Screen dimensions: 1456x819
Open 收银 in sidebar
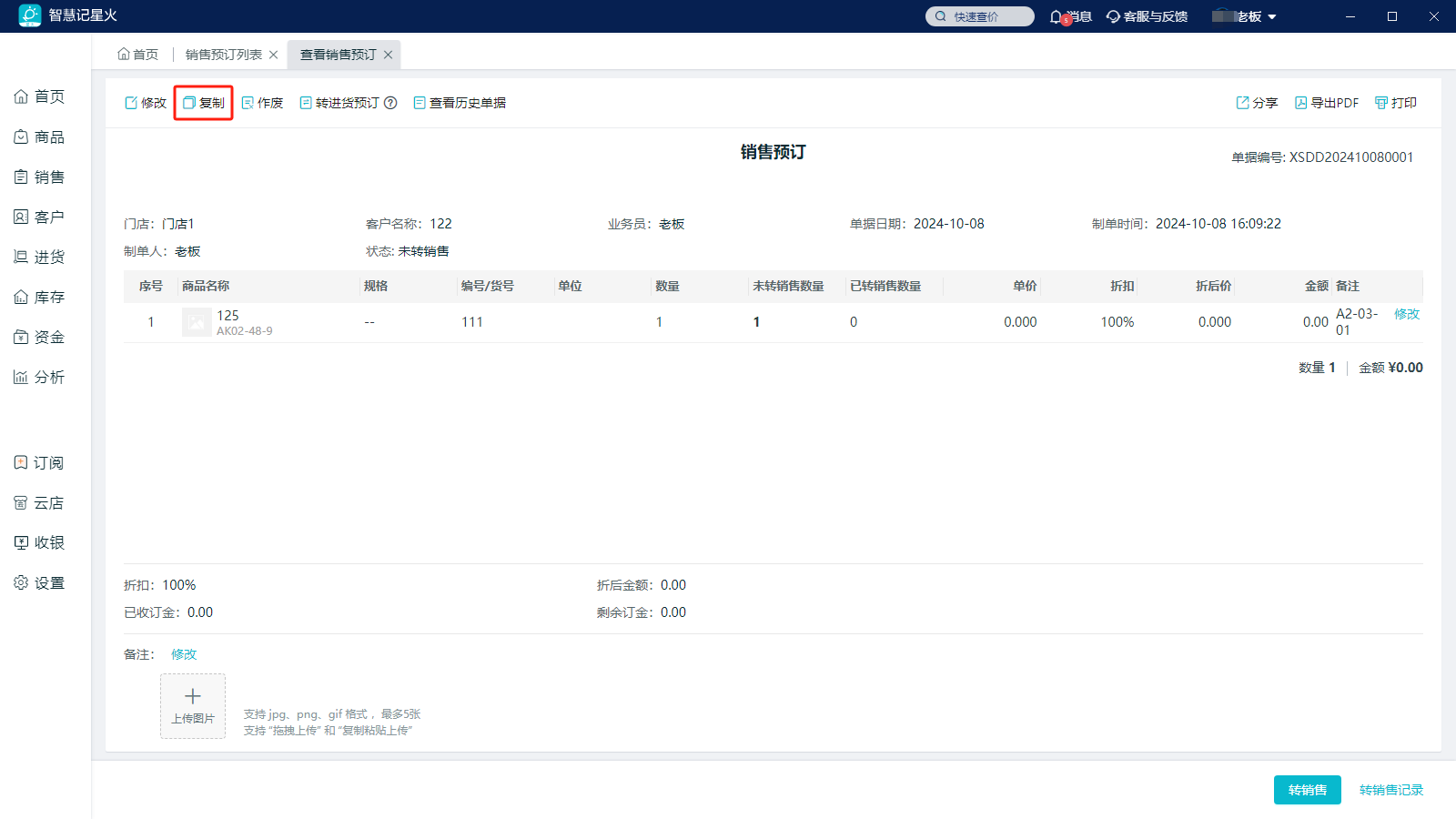click(x=39, y=542)
